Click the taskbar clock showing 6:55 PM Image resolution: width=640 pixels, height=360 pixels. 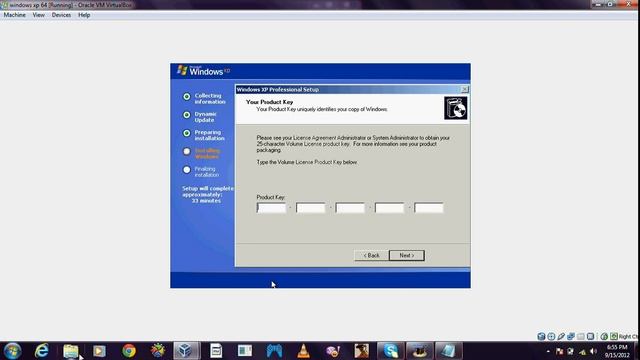pyautogui.click(x=617, y=351)
